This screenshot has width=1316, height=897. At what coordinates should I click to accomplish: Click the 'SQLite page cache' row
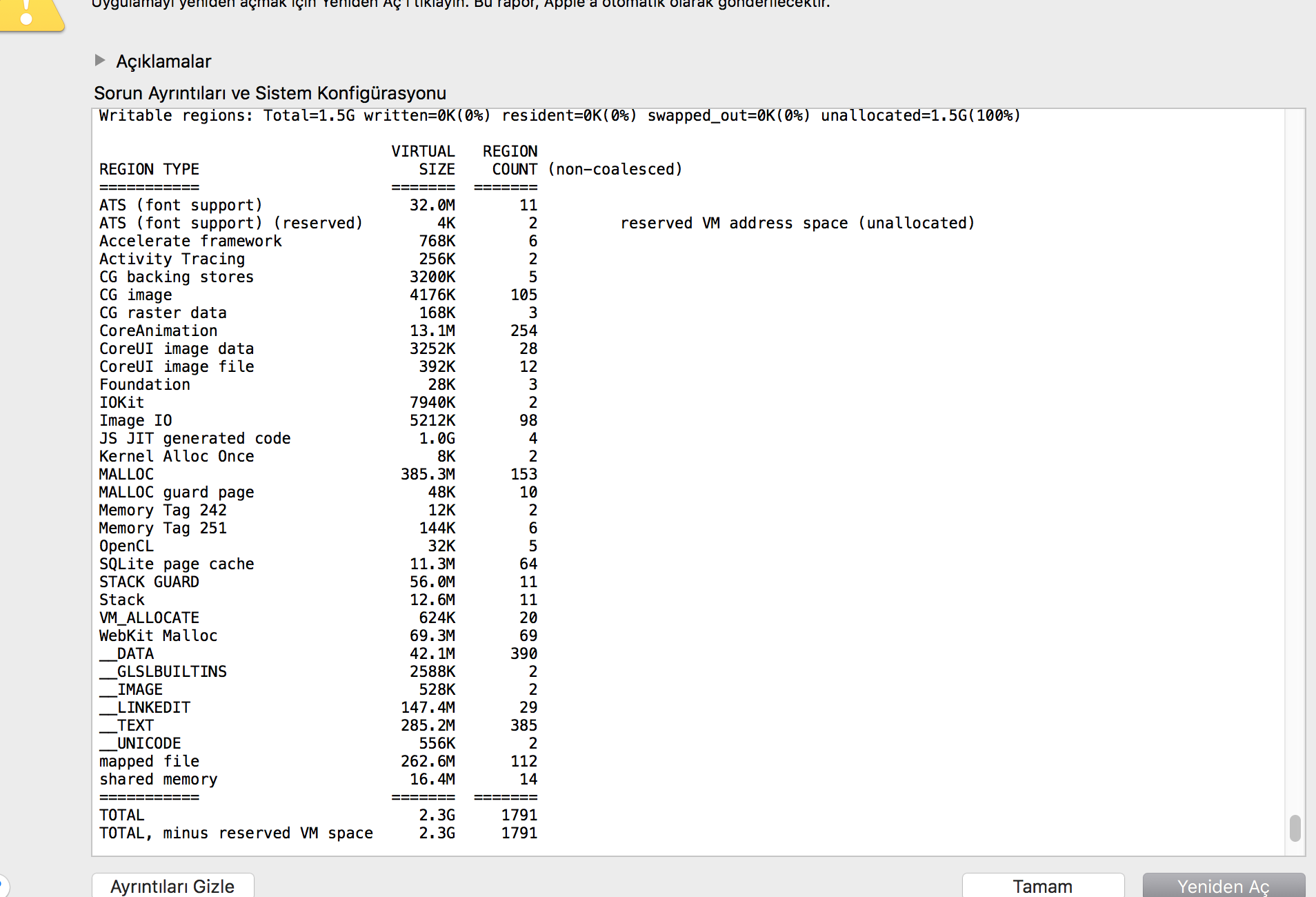pyautogui.click(x=318, y=564)
